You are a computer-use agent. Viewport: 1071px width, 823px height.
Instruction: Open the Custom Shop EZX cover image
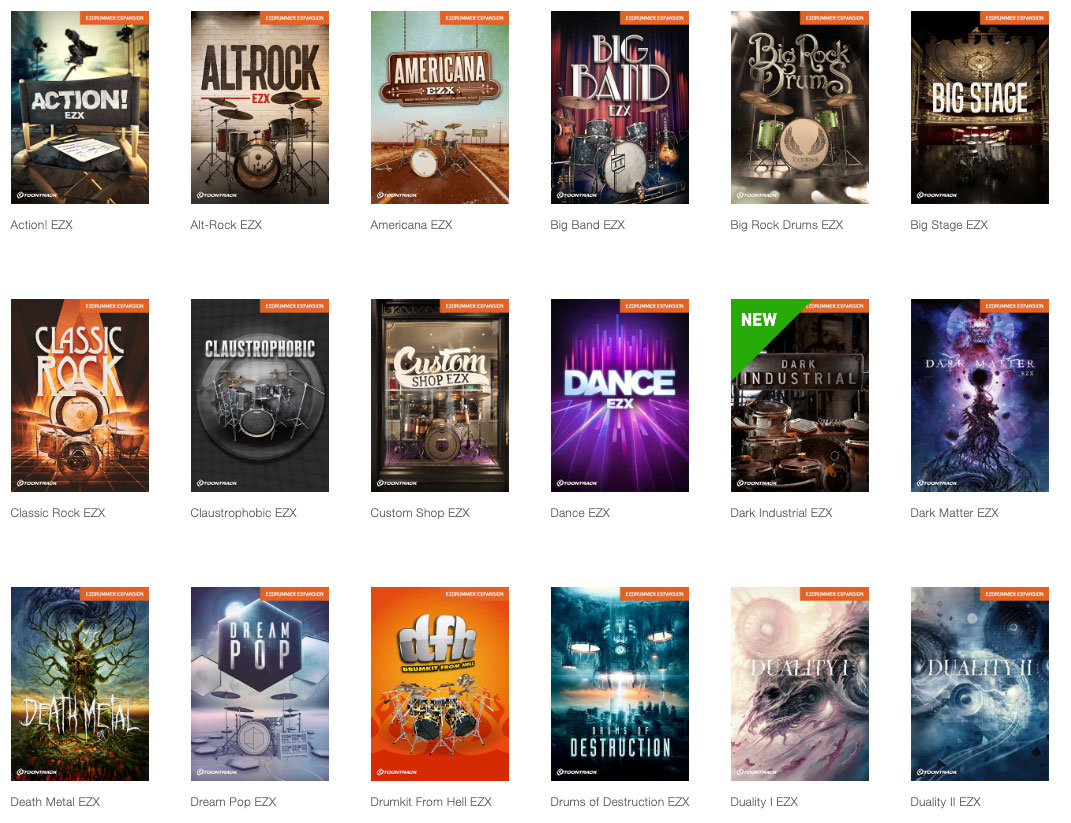point(440,395)
